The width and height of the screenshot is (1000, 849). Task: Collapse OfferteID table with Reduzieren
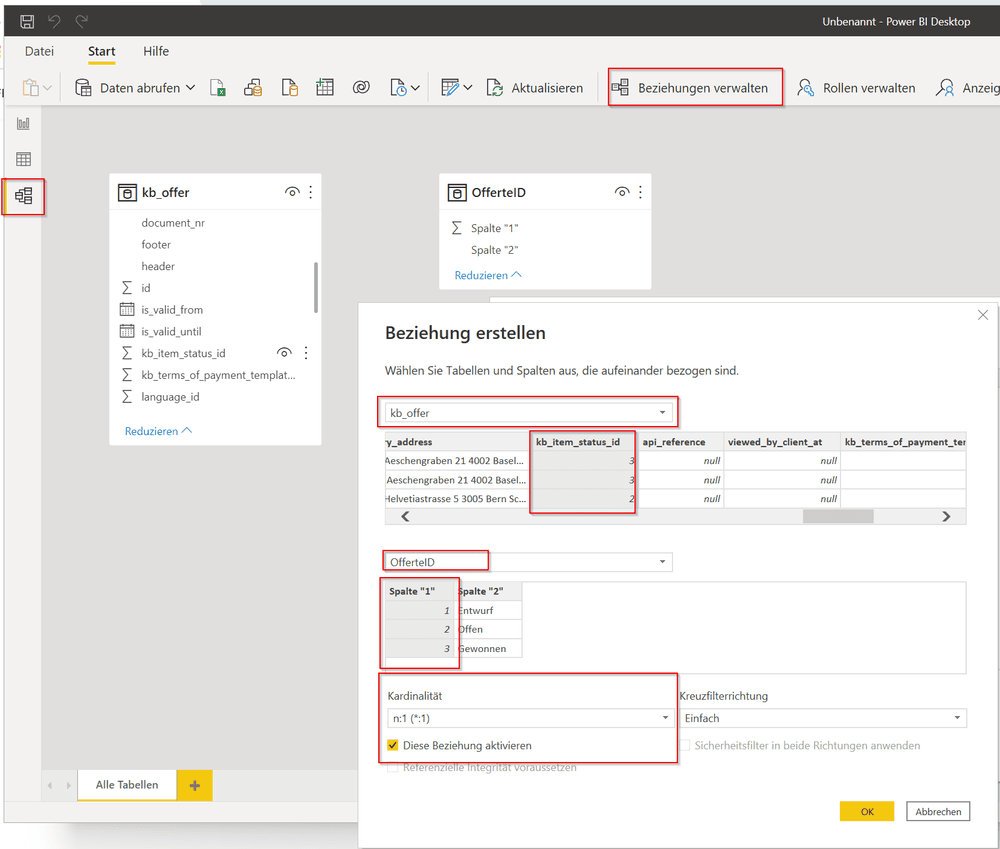point(488,275)
